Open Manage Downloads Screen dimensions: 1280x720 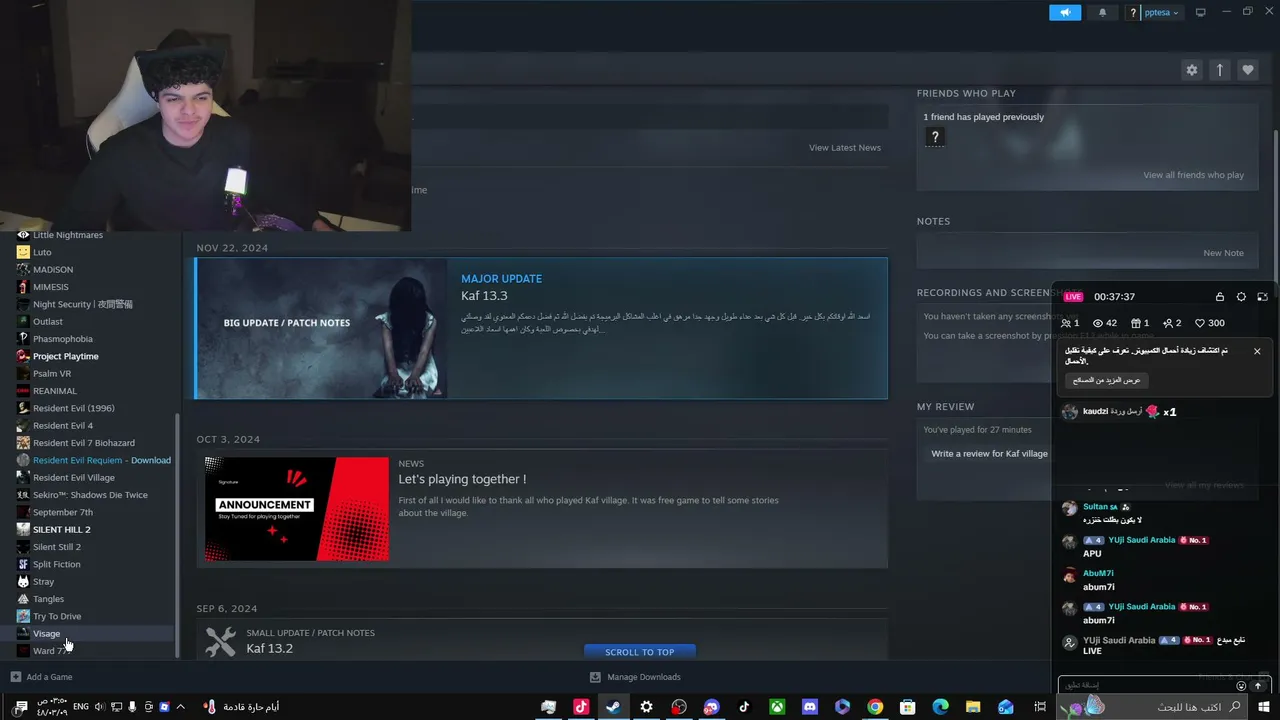pos(636,677)
